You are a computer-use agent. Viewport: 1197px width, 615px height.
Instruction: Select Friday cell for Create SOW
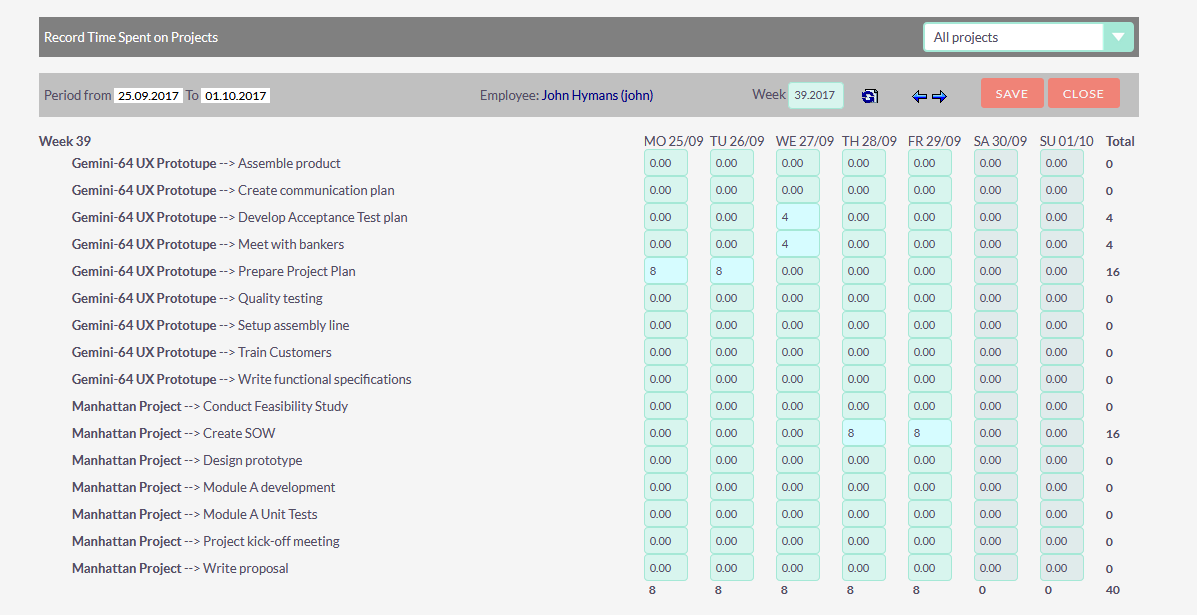click(930, 433)
